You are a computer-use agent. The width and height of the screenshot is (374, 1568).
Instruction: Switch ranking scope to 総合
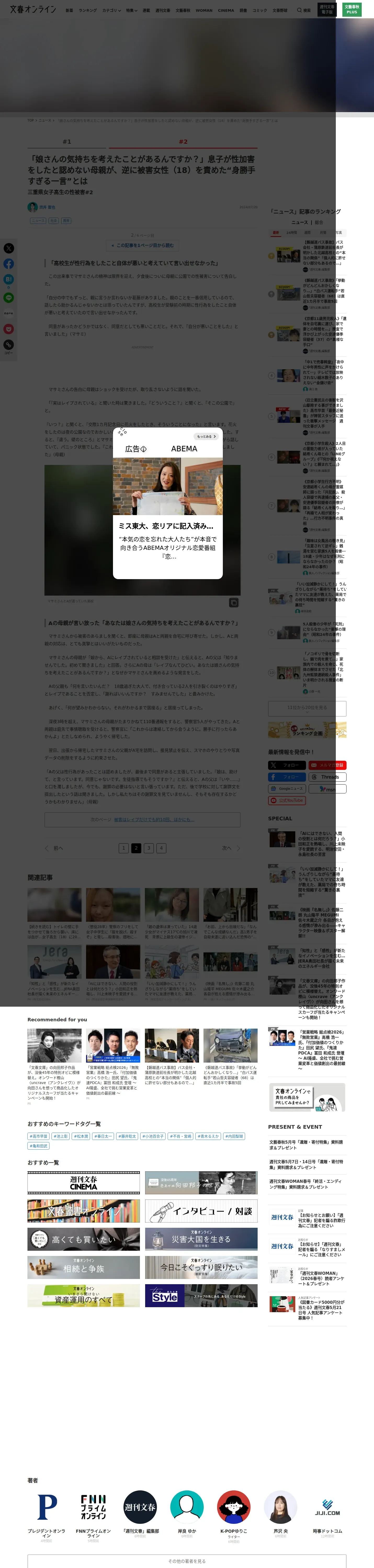click(x=319, y=222)
